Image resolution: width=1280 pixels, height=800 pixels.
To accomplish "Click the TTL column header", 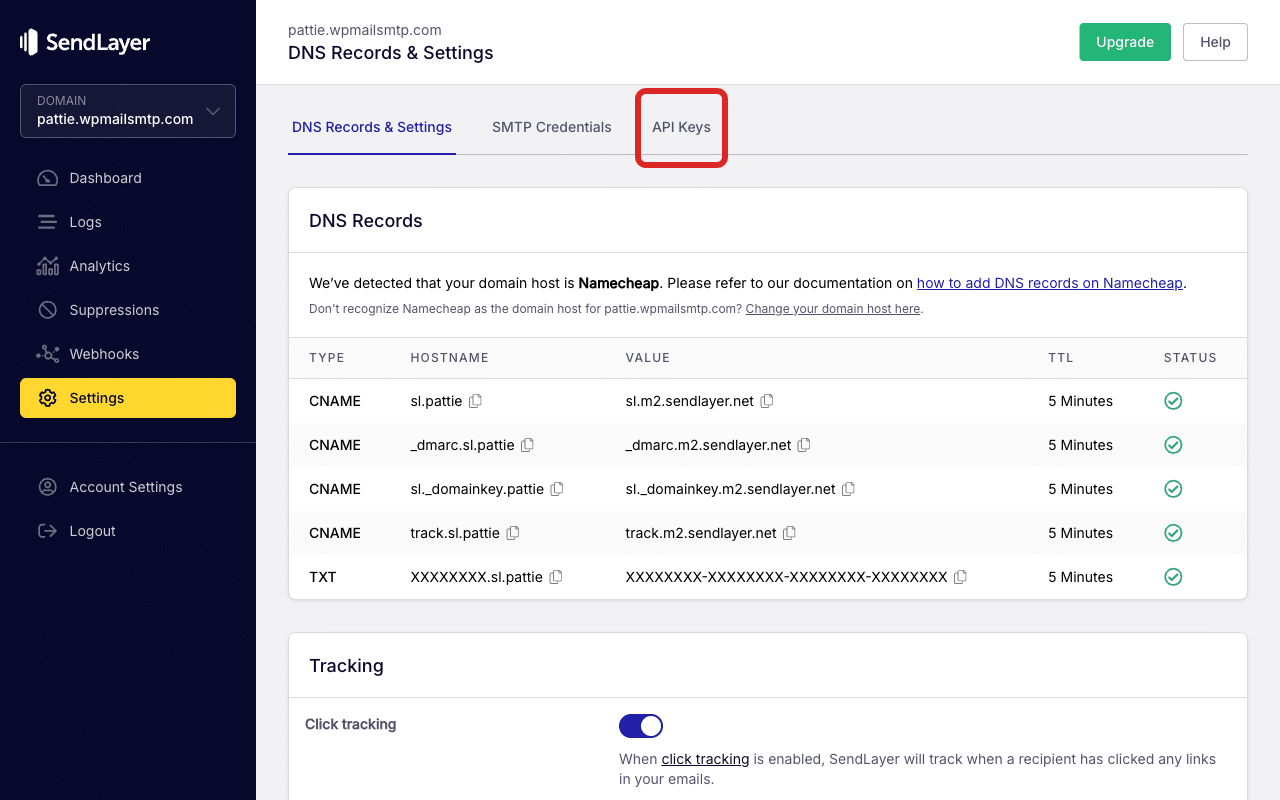I will coord(1060,358).
